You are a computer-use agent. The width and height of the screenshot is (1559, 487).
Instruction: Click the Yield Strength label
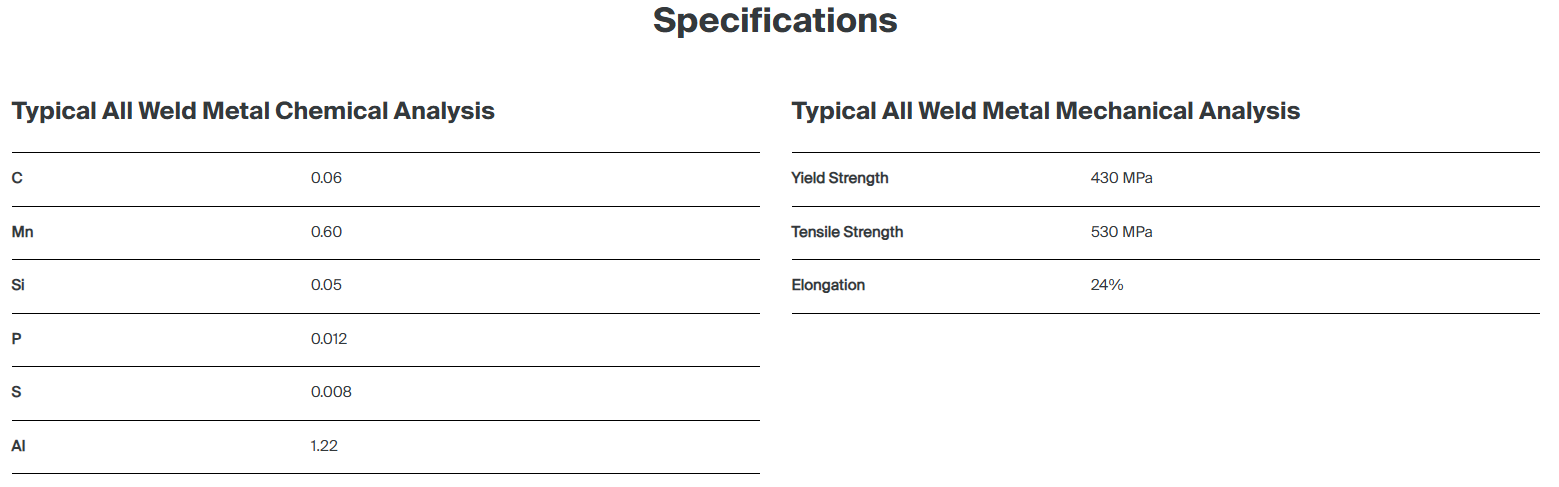pyautogui.click(x=839, y=178)
